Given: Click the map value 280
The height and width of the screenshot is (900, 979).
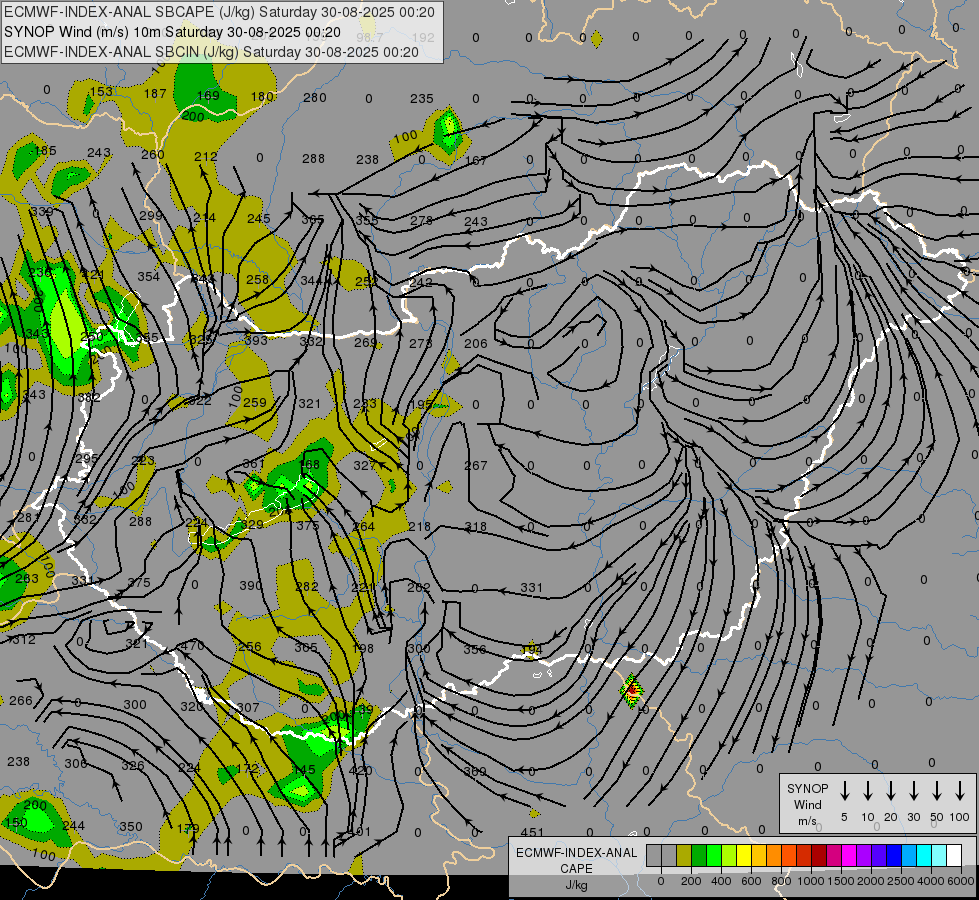Looking at the screenshot, I should coord(315,97).
